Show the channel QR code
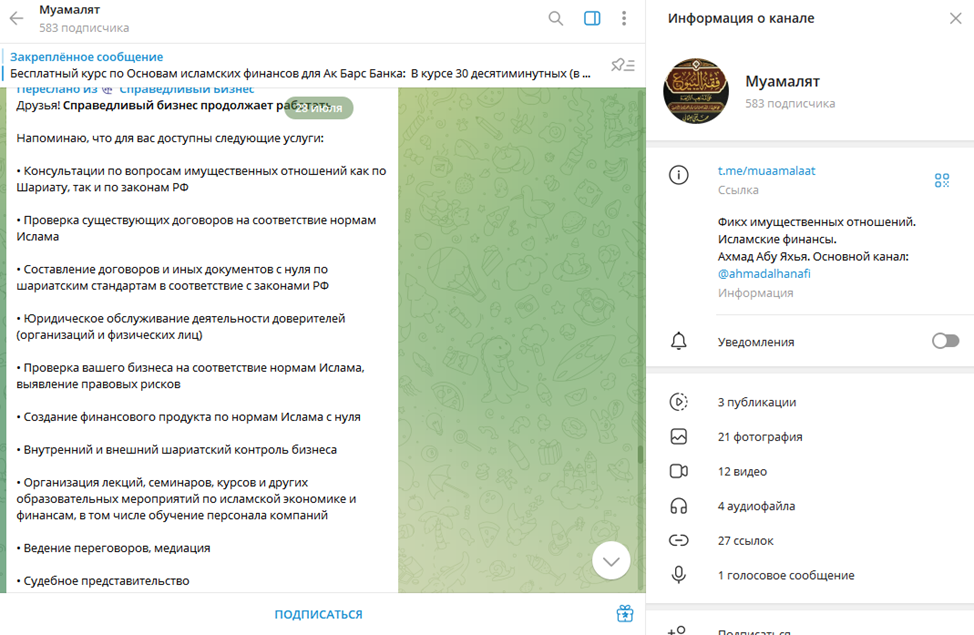Viewport: 974px width, 635px height. click(942, 180)
